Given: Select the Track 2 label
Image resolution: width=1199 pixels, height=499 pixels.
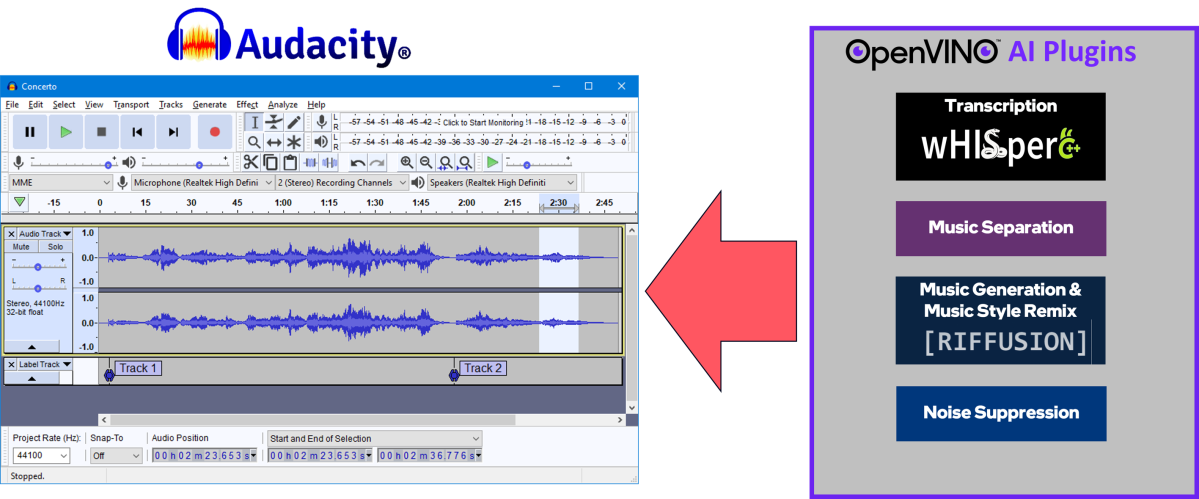Looking at the screenshot, I should (483, 368).
